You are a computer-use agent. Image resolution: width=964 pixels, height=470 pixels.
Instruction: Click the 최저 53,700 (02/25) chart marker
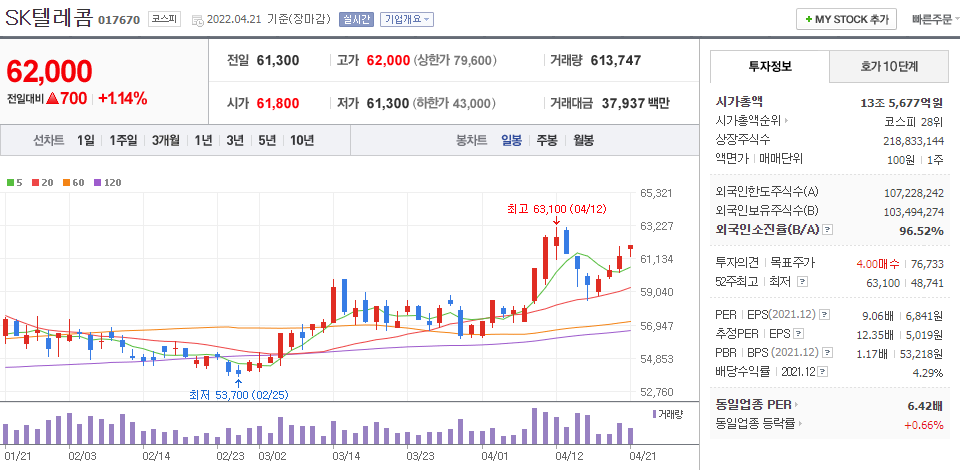[239, 394]
